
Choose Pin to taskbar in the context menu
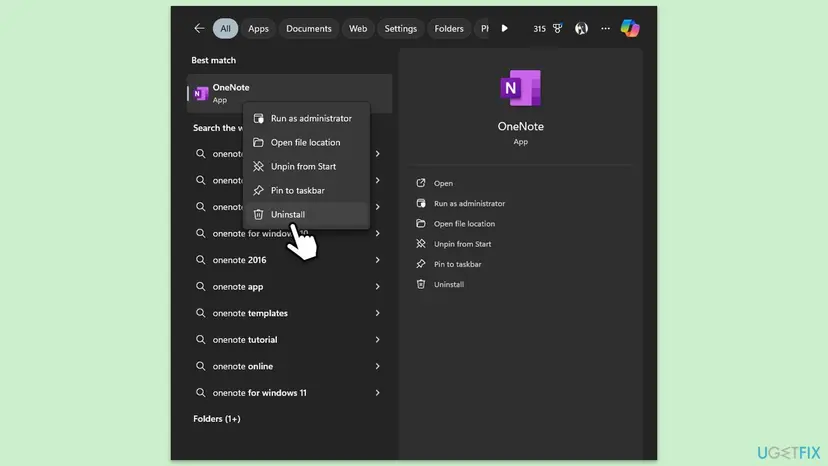click(306, 191)
